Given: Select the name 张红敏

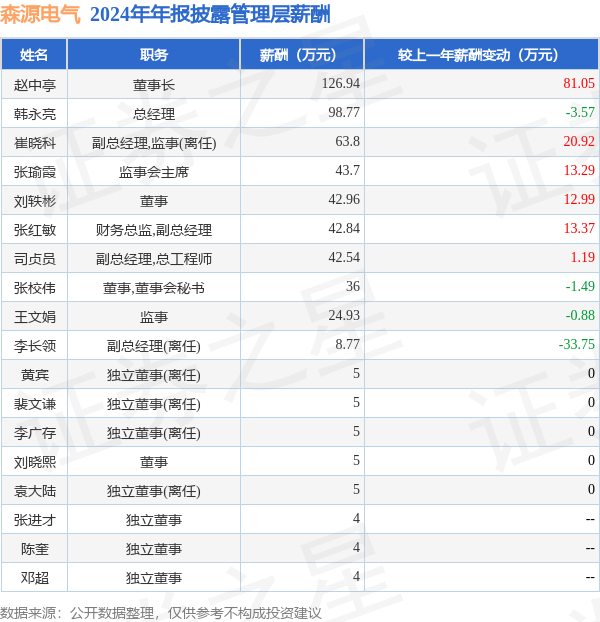Looking at the screenshot, I should pyautogui.click(x=35, y=230).
